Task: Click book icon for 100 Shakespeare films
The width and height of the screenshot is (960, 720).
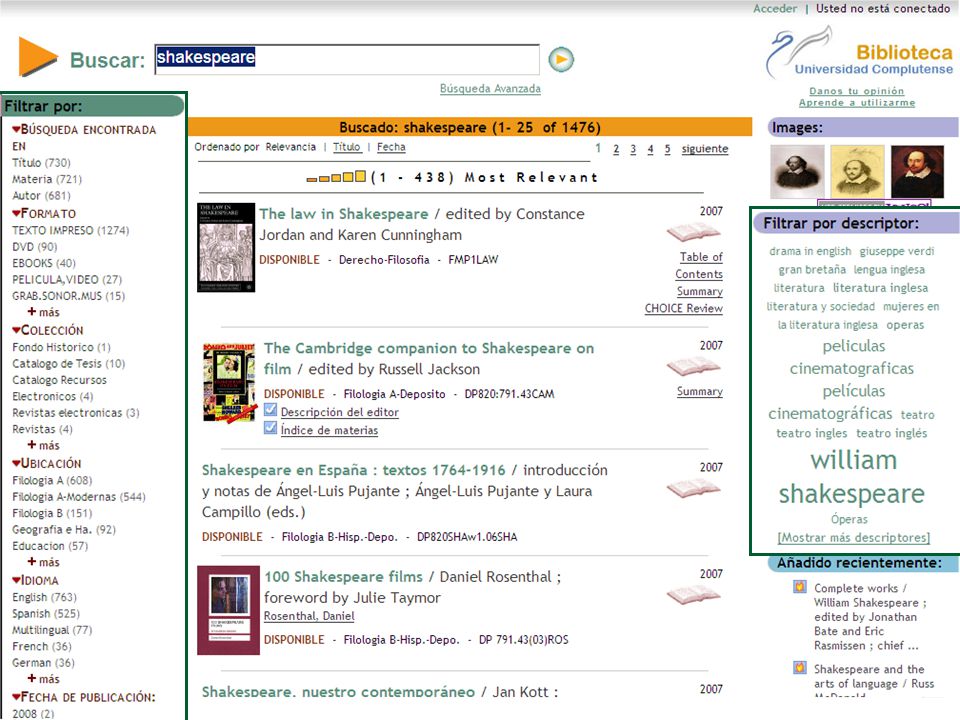Action: pyautogui.click(x=693, y=595)
